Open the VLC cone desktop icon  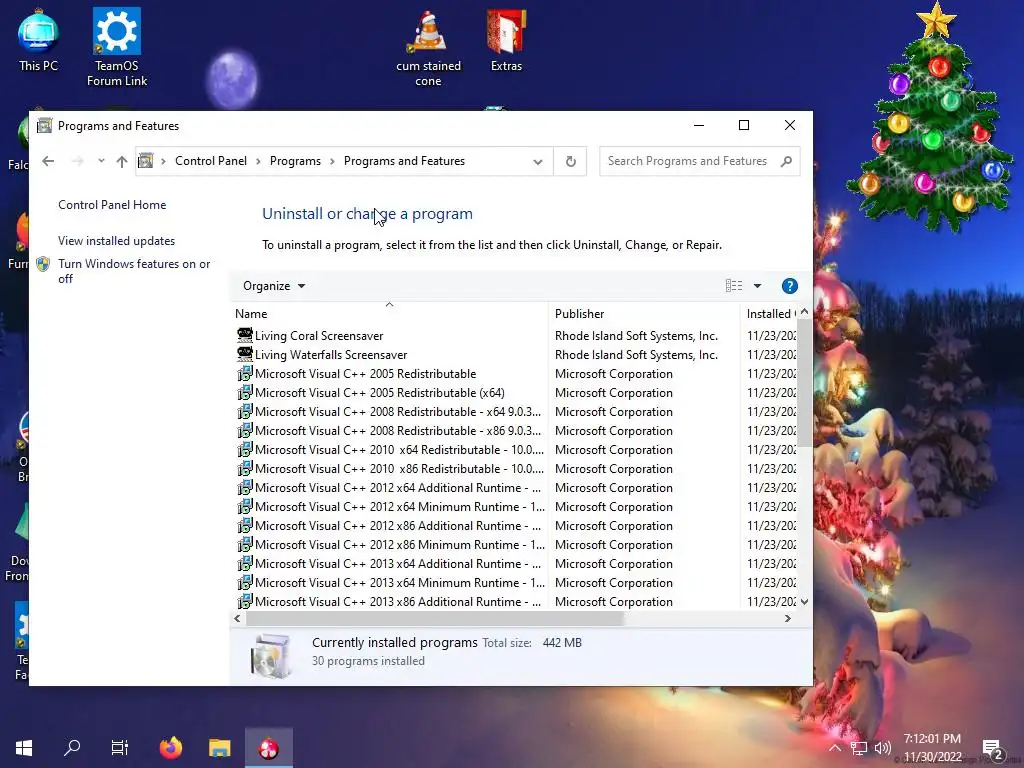click(x=428, y=48)
